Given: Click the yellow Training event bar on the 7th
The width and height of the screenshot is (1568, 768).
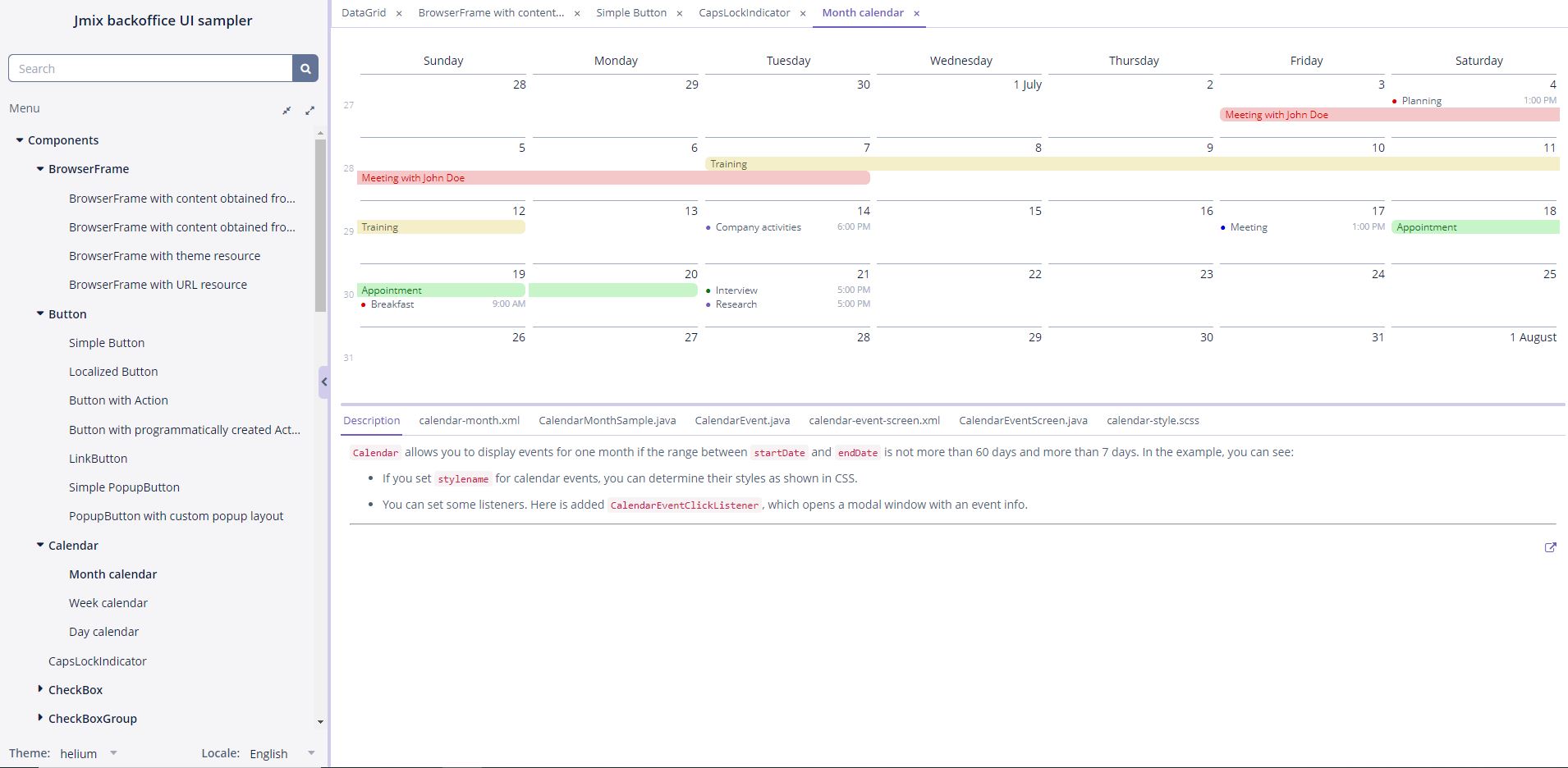Looking at the screenshot, I should point(788,164).
